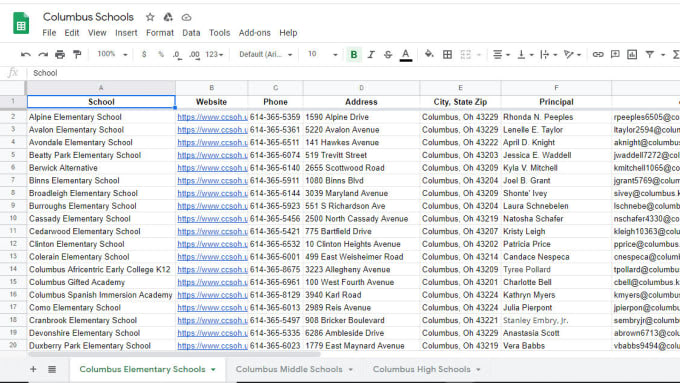Image resolution: width=680 pixels, height=383 pixels.
Task: Open horizontal align dropdown
Action: point(501,55)
